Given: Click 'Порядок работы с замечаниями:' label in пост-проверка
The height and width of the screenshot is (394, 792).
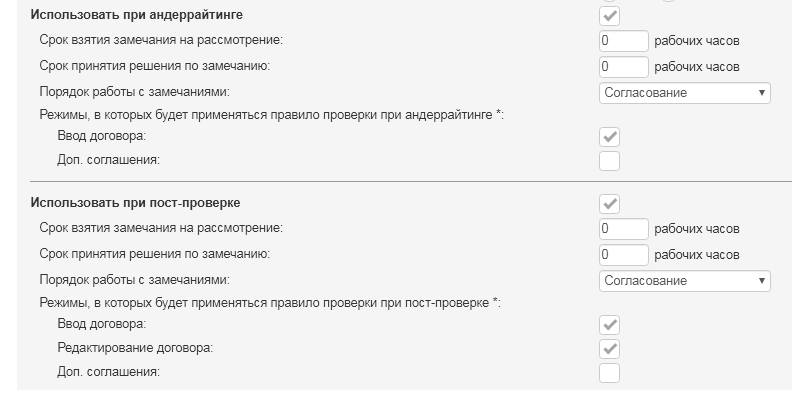Looking at the screenshot, I should (x=134, y=279).
